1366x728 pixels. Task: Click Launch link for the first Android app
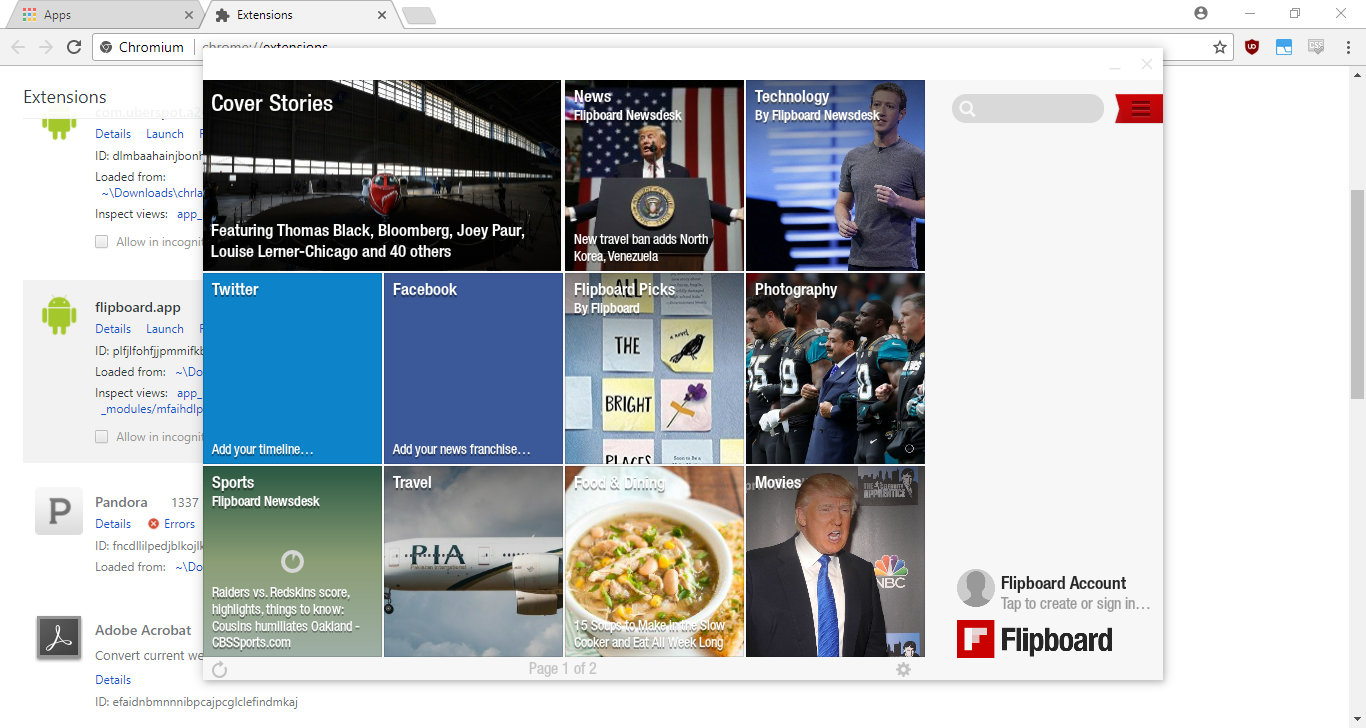165,134
